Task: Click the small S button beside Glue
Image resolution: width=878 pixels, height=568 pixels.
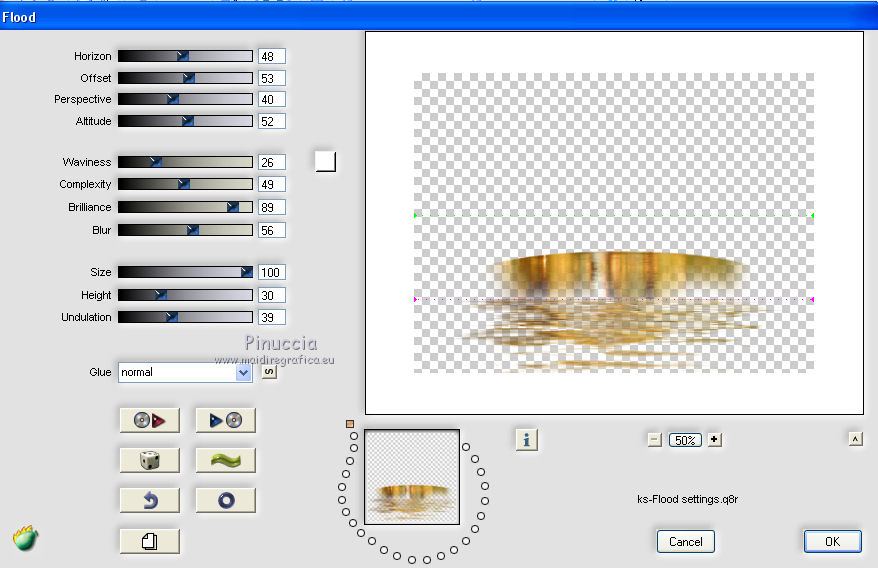Action: (x=269, y=372)
